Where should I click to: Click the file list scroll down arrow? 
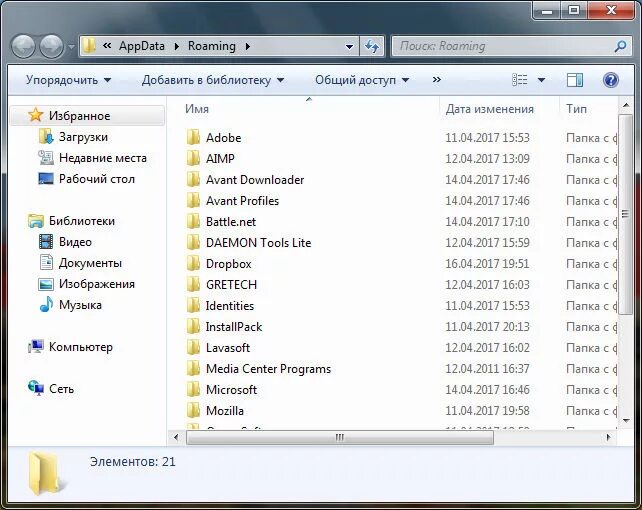tap(625, 420)
